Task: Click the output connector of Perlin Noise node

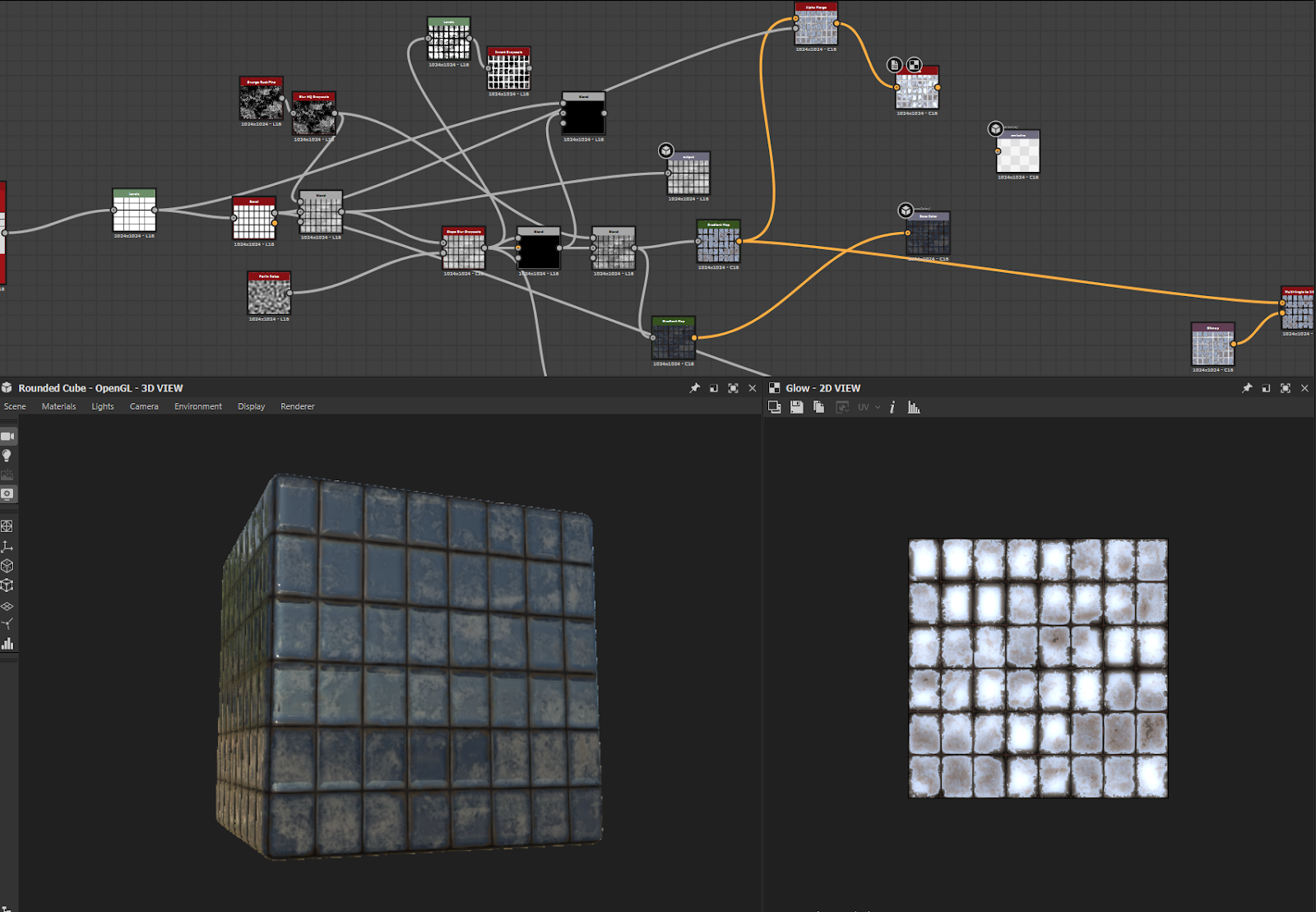Action: pyautogui.click(x=290, y=292)
